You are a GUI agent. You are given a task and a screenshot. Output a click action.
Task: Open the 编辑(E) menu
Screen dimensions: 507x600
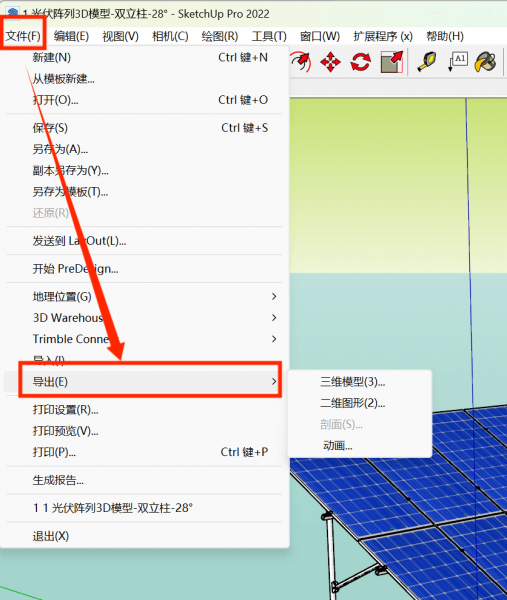(72, 36)
